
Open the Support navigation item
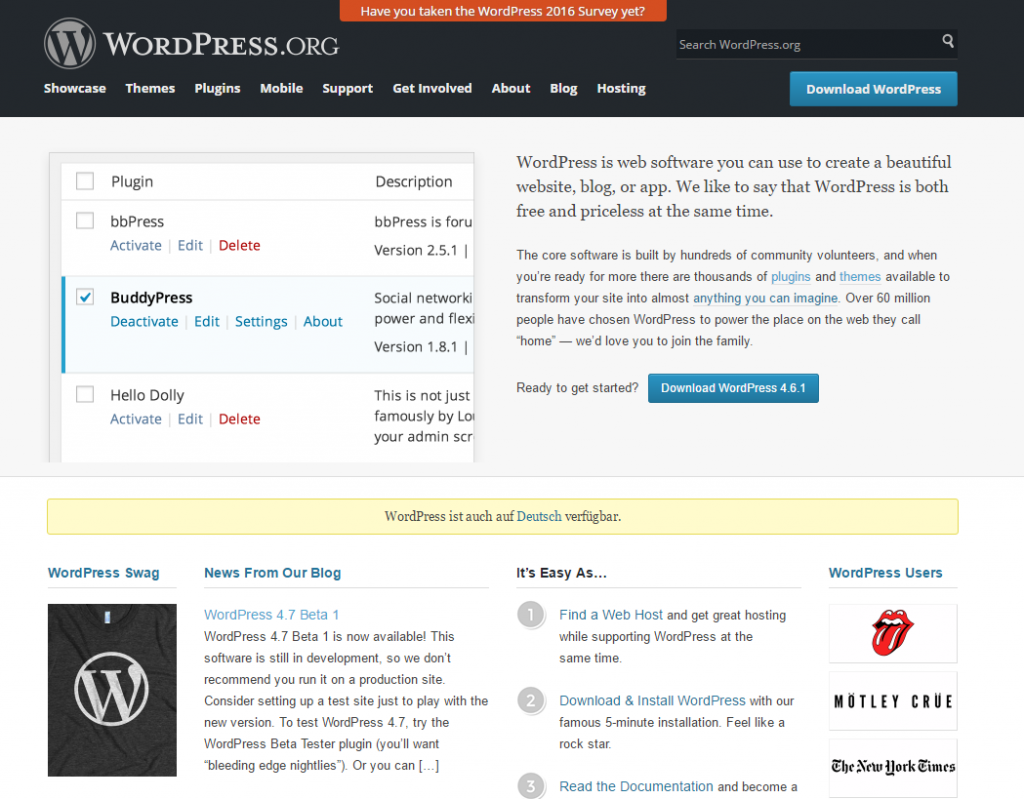[x=347, y=88]
